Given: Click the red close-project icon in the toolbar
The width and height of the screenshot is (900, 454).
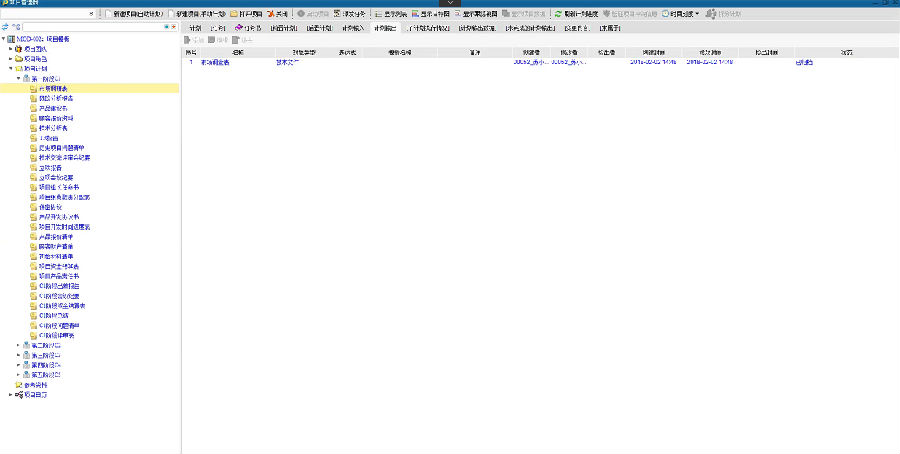Looking at the screenshot, I should pyautogui.click(x=270, y=13).
